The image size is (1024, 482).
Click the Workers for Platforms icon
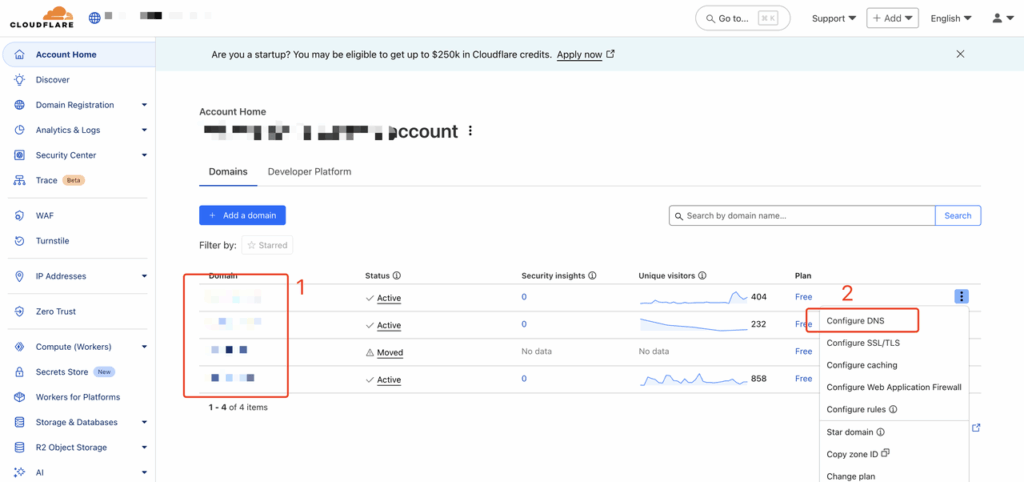[x=20, y=397]
